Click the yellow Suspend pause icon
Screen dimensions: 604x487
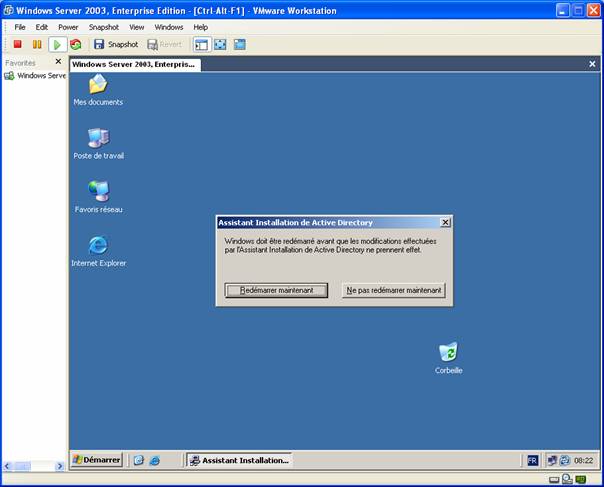[37, 44]
